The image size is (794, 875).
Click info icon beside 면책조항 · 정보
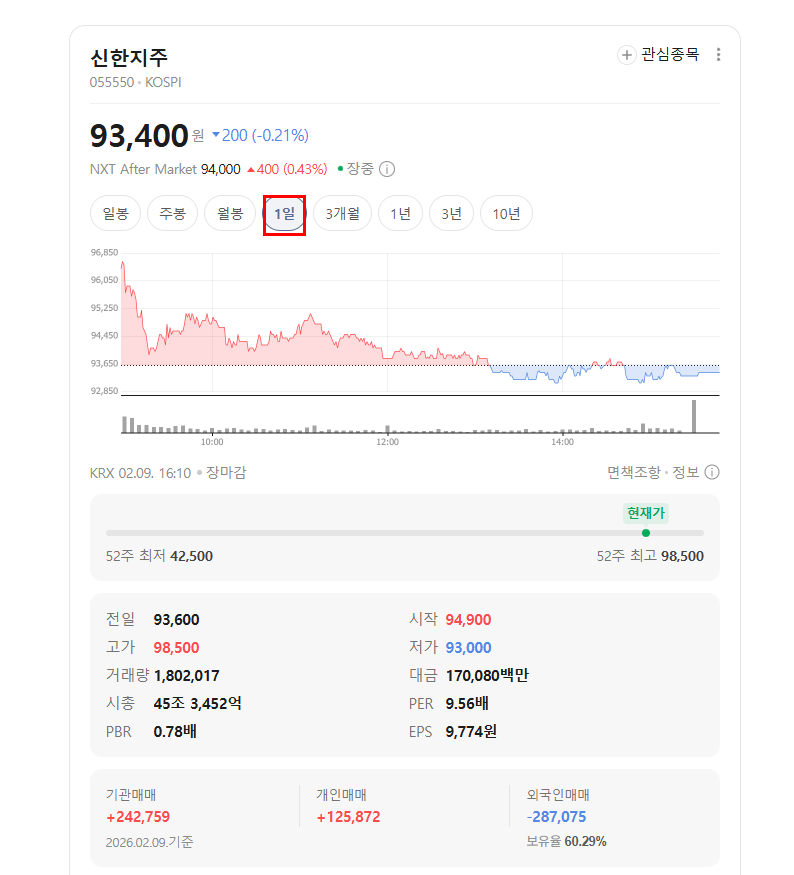pyautogui.click(x=712, y=473)
